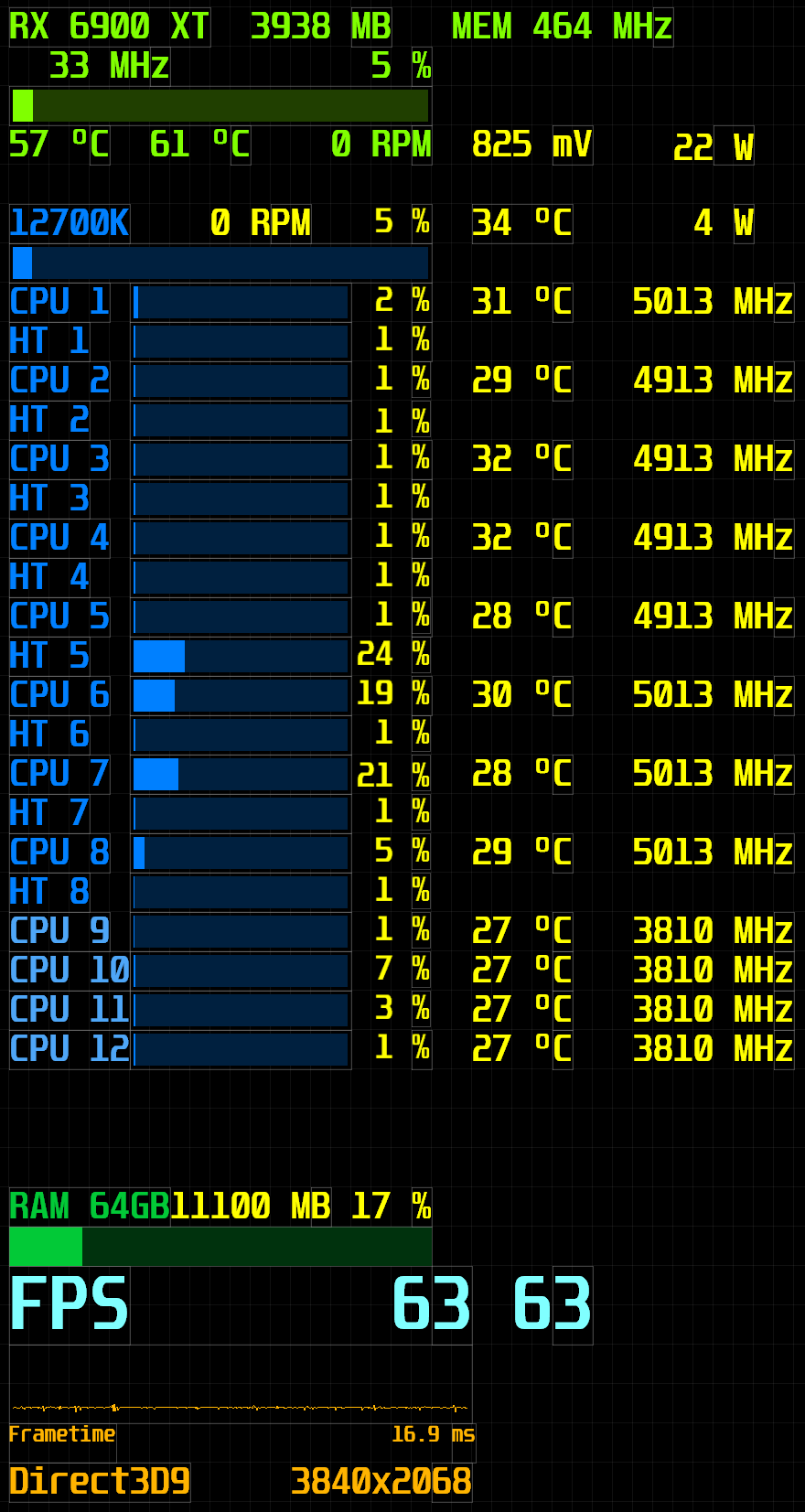Click the CPU 1 usage bar
Viewport: 805px width, 1512px height.
point(241,302)
